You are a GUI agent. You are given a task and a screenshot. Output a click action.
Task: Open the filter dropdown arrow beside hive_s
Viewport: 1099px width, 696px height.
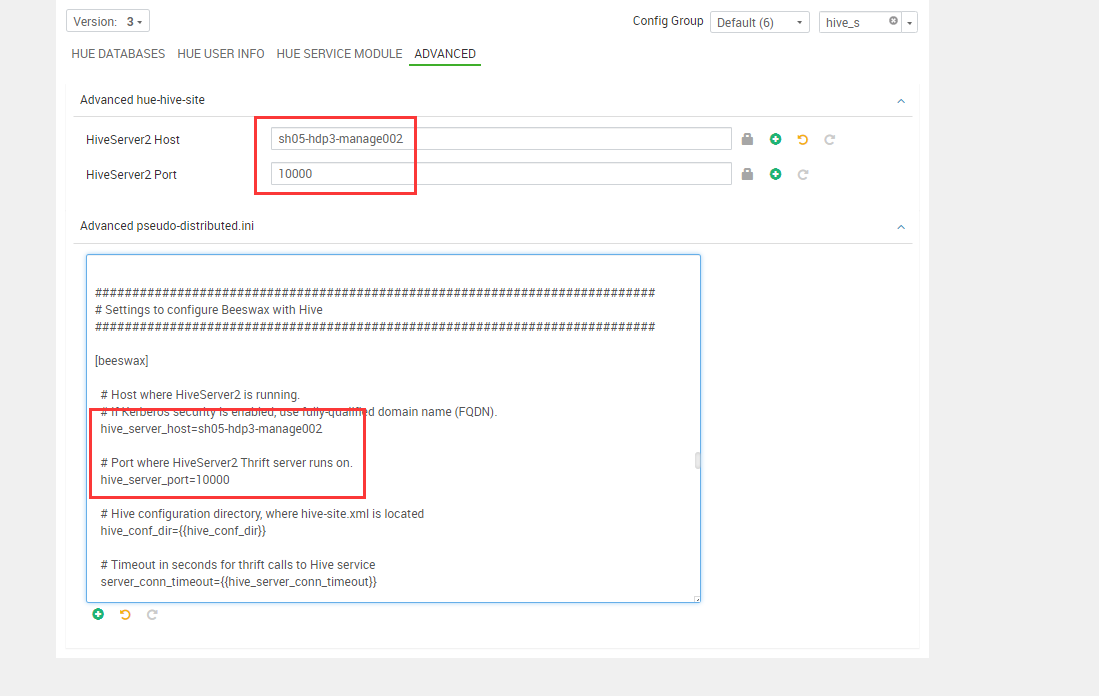tap(910, 22)
